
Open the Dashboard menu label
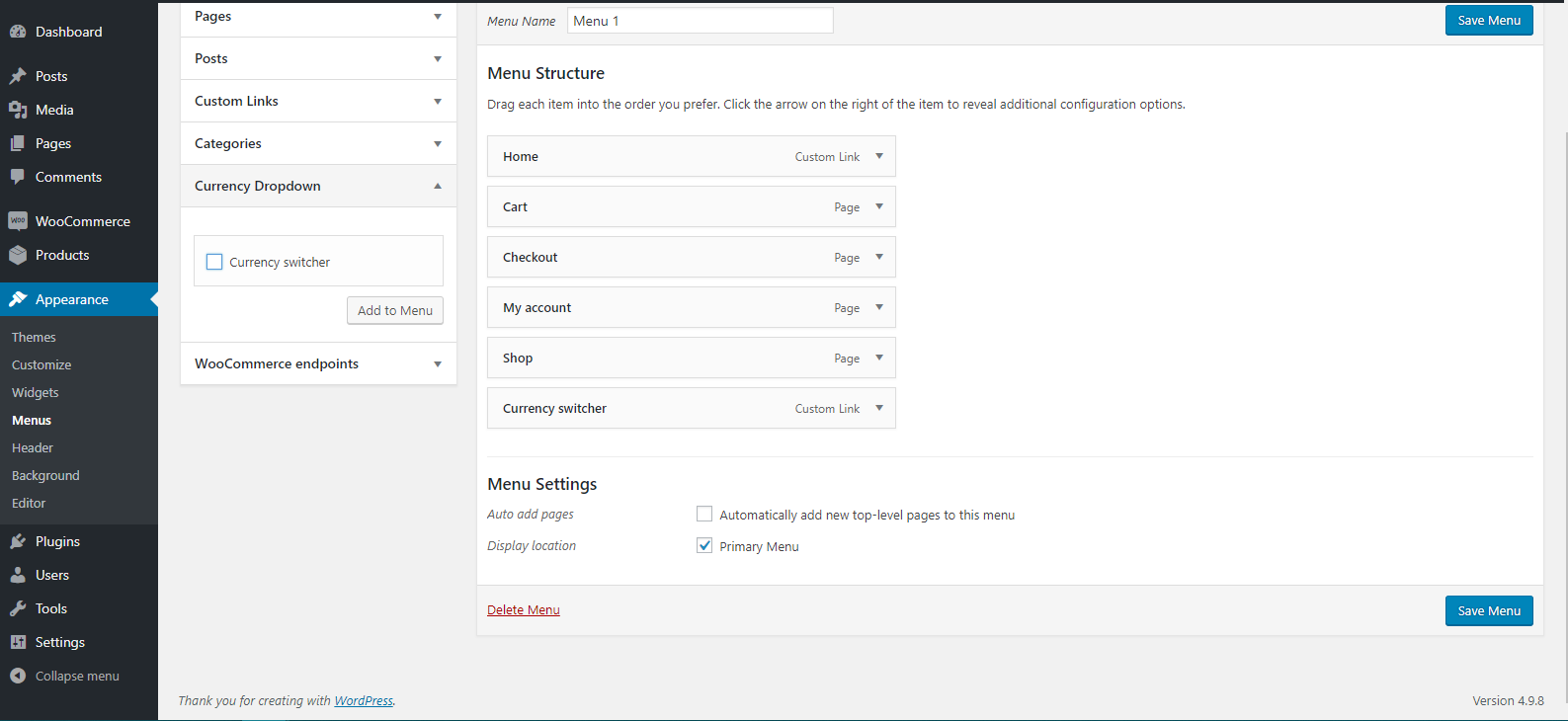click(69, 32)
